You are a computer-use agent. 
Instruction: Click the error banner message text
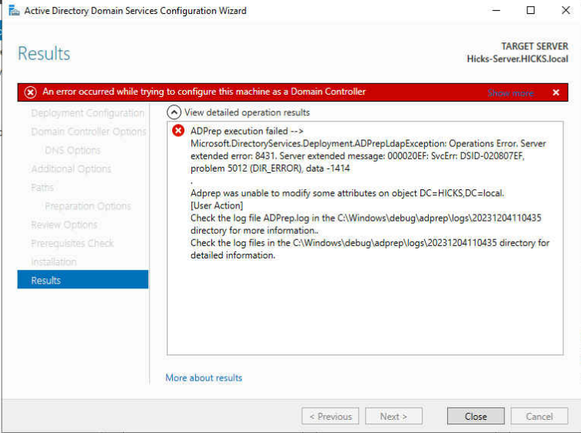(204, 91)
